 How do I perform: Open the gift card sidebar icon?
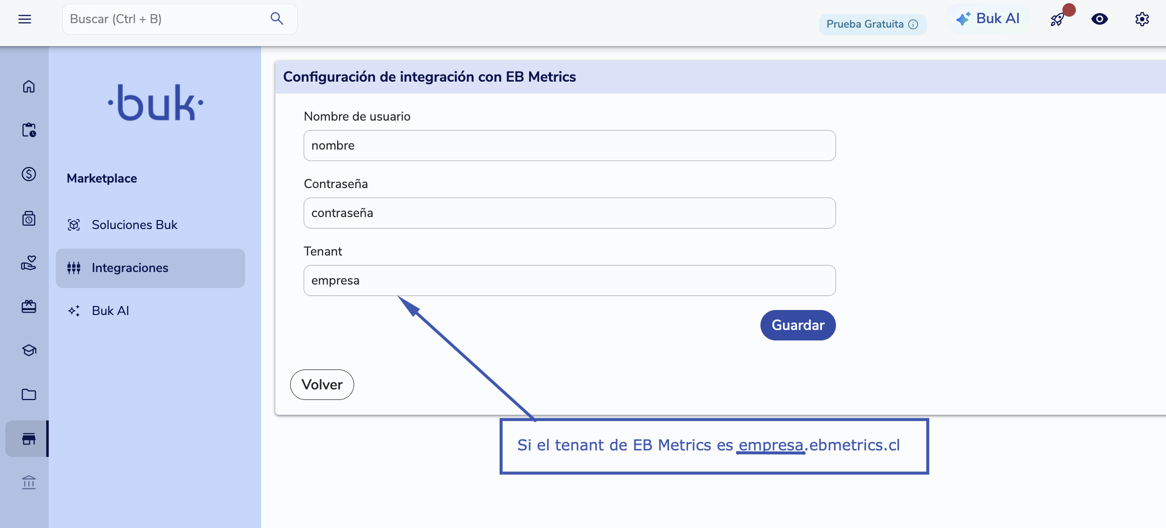click(x=29, y=306)
